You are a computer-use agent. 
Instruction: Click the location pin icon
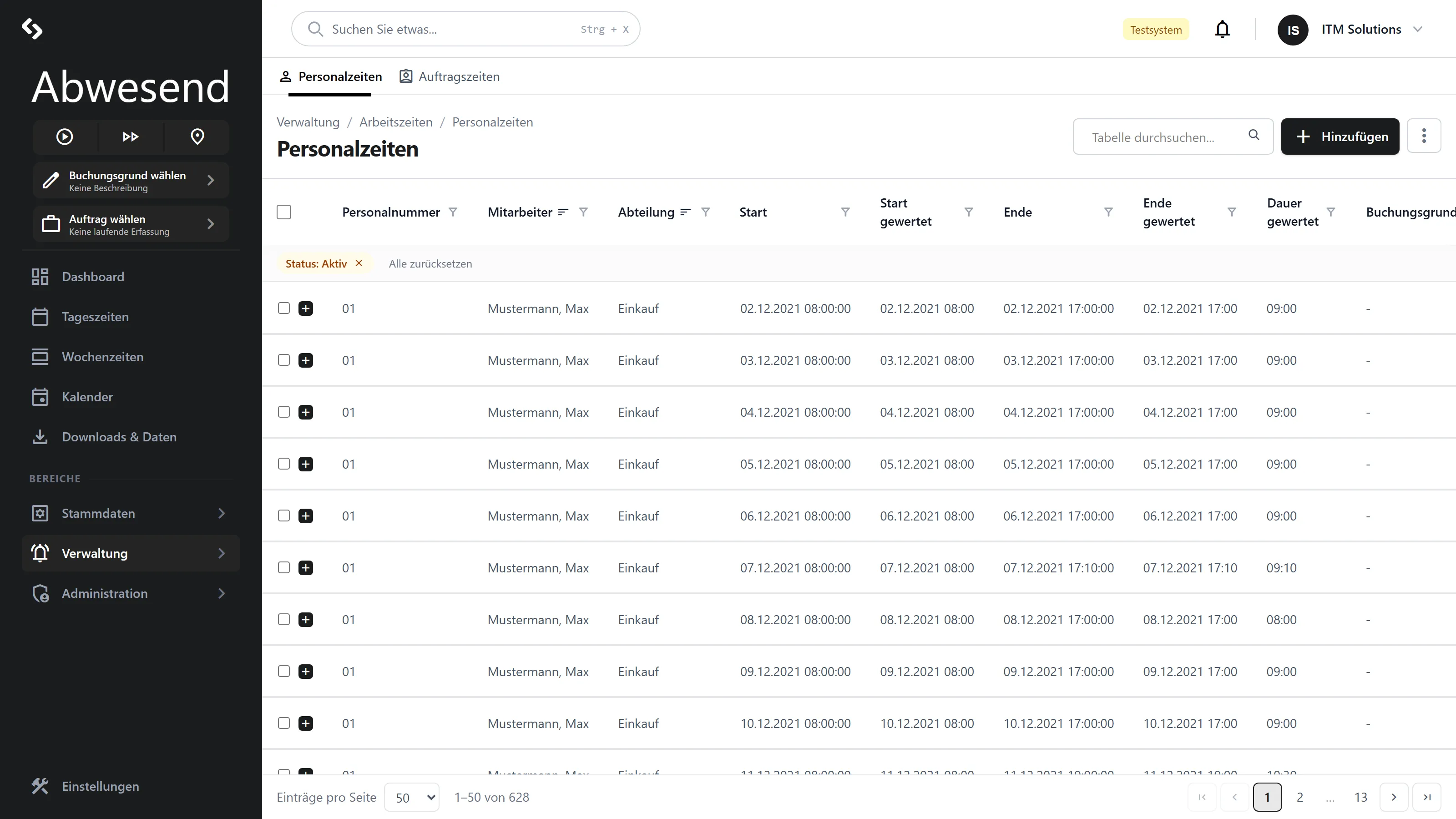(197, 137)
